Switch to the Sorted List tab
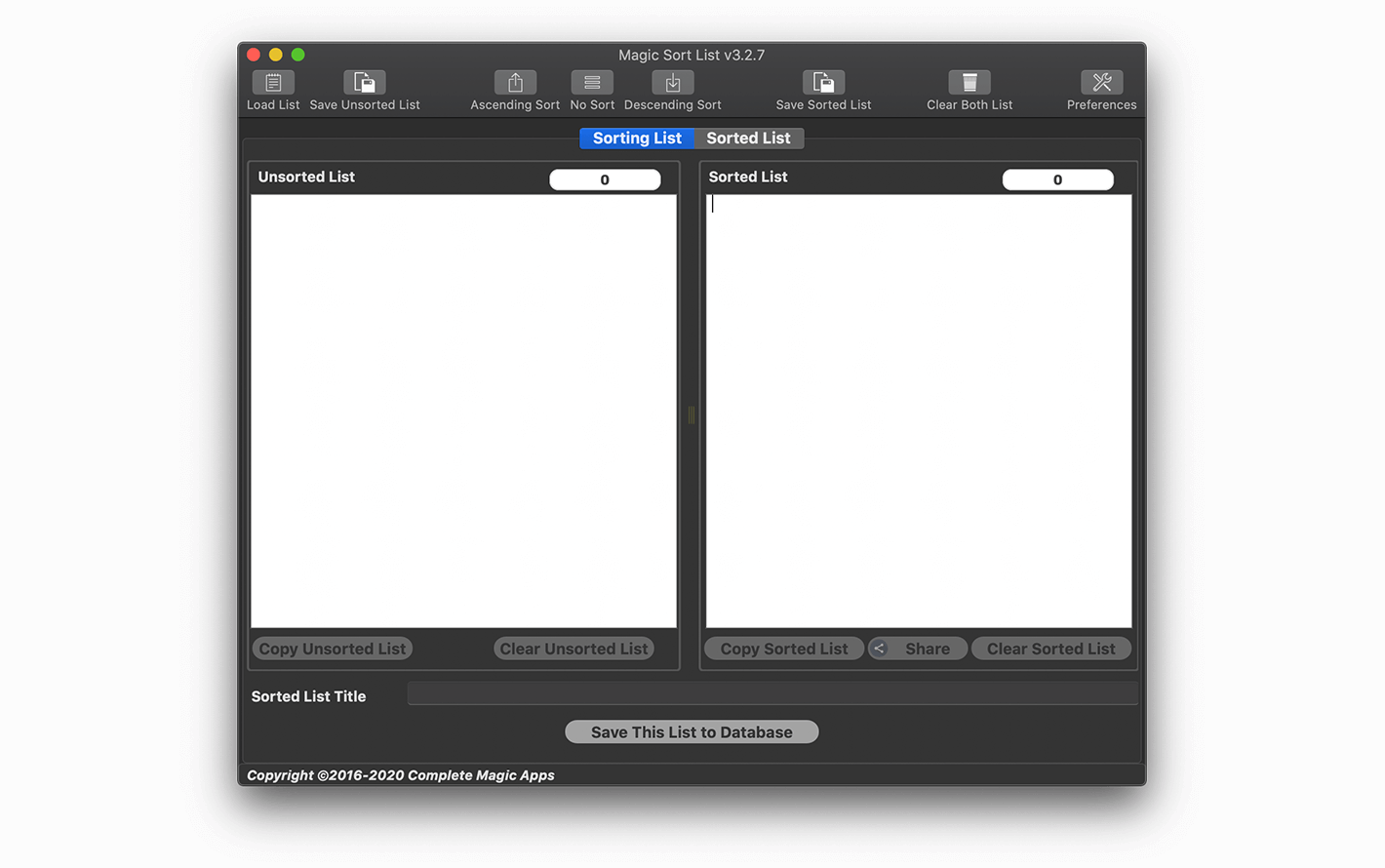Viewport: 1385px width, 868px height. 748,138
